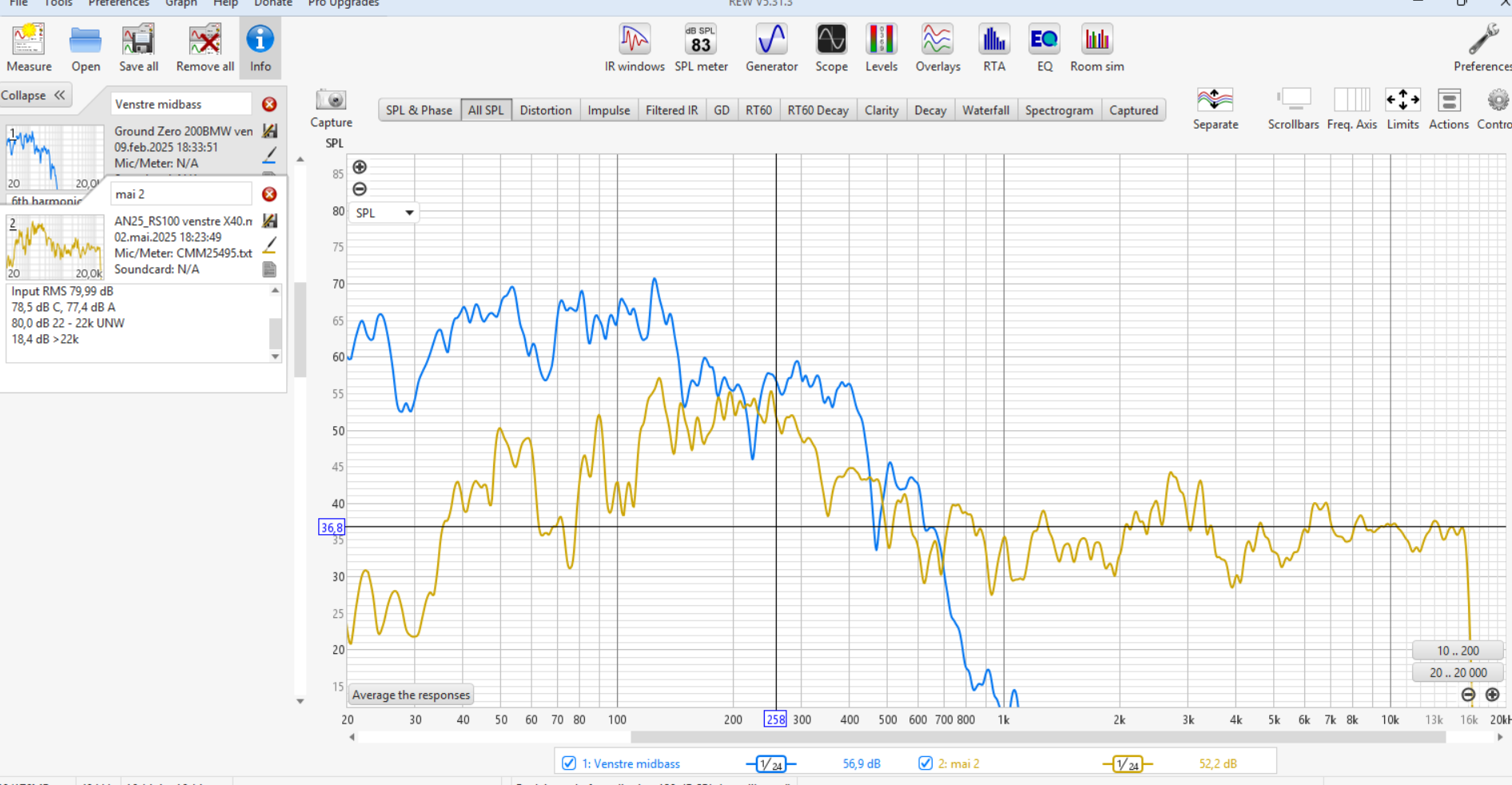This screenshot has height=785, width=1512.
Task: Edit the mai 2 name field
Action: 181,194
